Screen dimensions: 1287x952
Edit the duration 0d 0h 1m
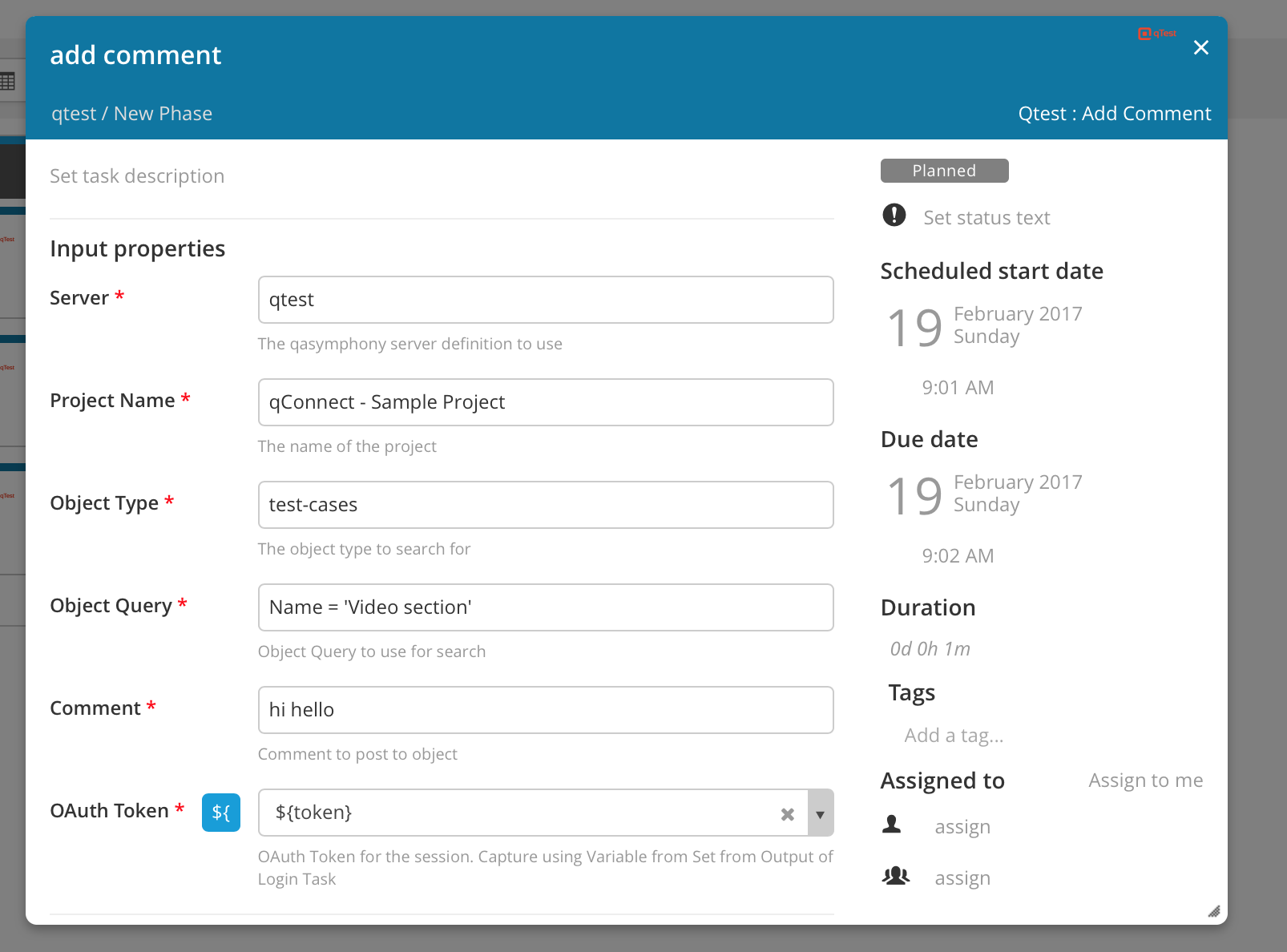click(x=930, y=649)
